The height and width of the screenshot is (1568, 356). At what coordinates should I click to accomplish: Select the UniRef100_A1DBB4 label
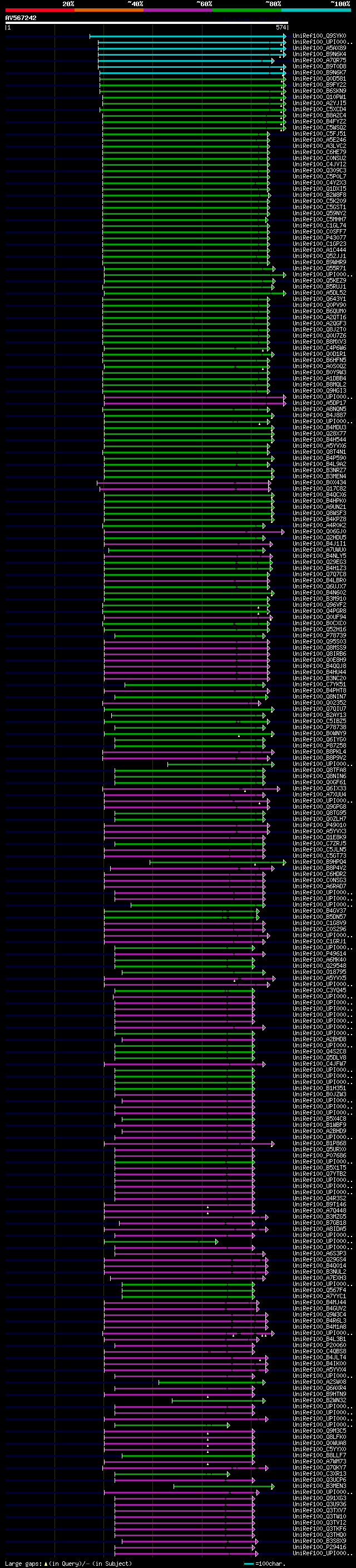pos(319,379)
